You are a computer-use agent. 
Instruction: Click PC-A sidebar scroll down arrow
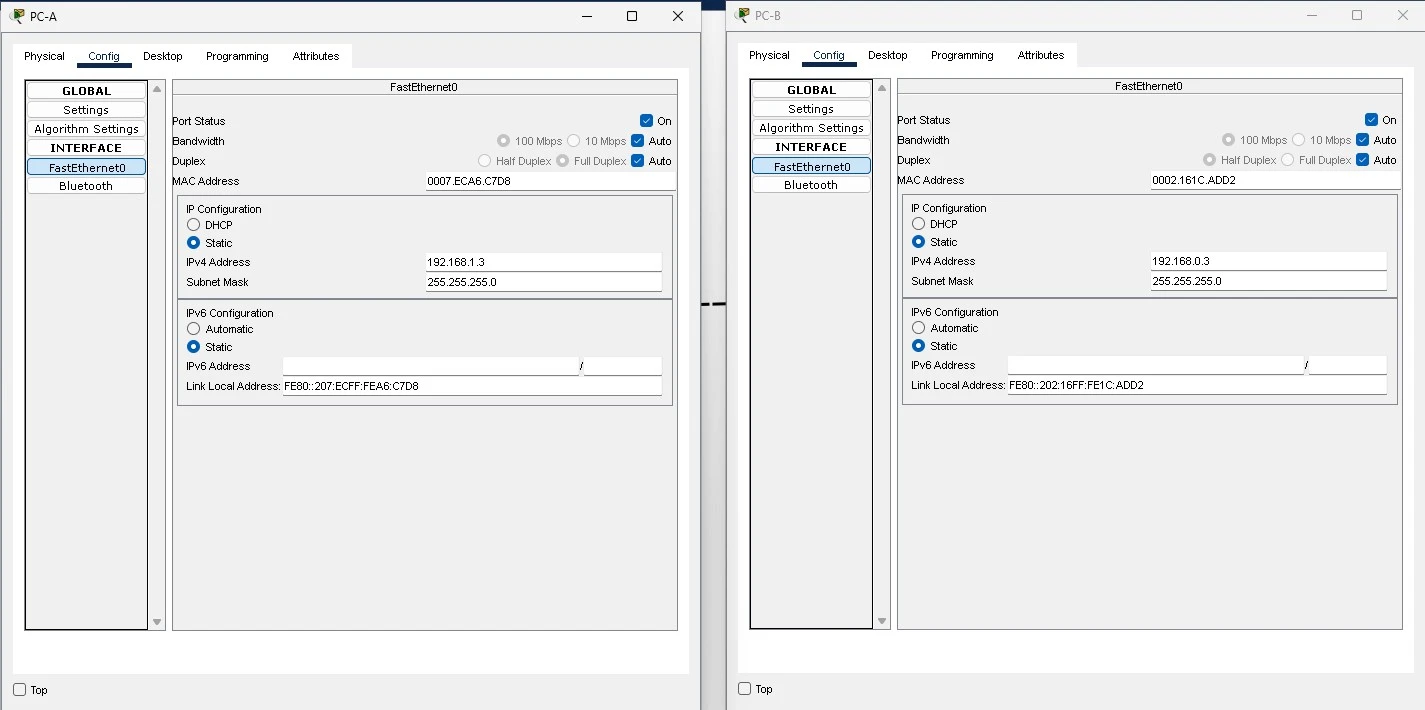(x=157, y=622)
